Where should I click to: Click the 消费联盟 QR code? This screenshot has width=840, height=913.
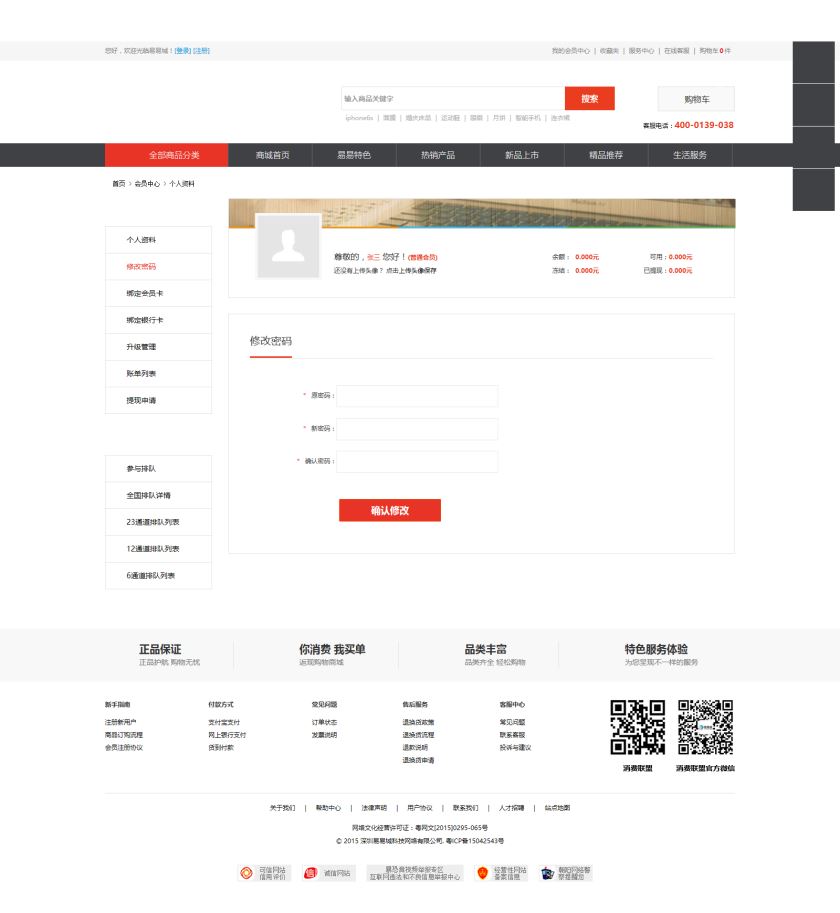pyautogui.click(x=637, y=727)
